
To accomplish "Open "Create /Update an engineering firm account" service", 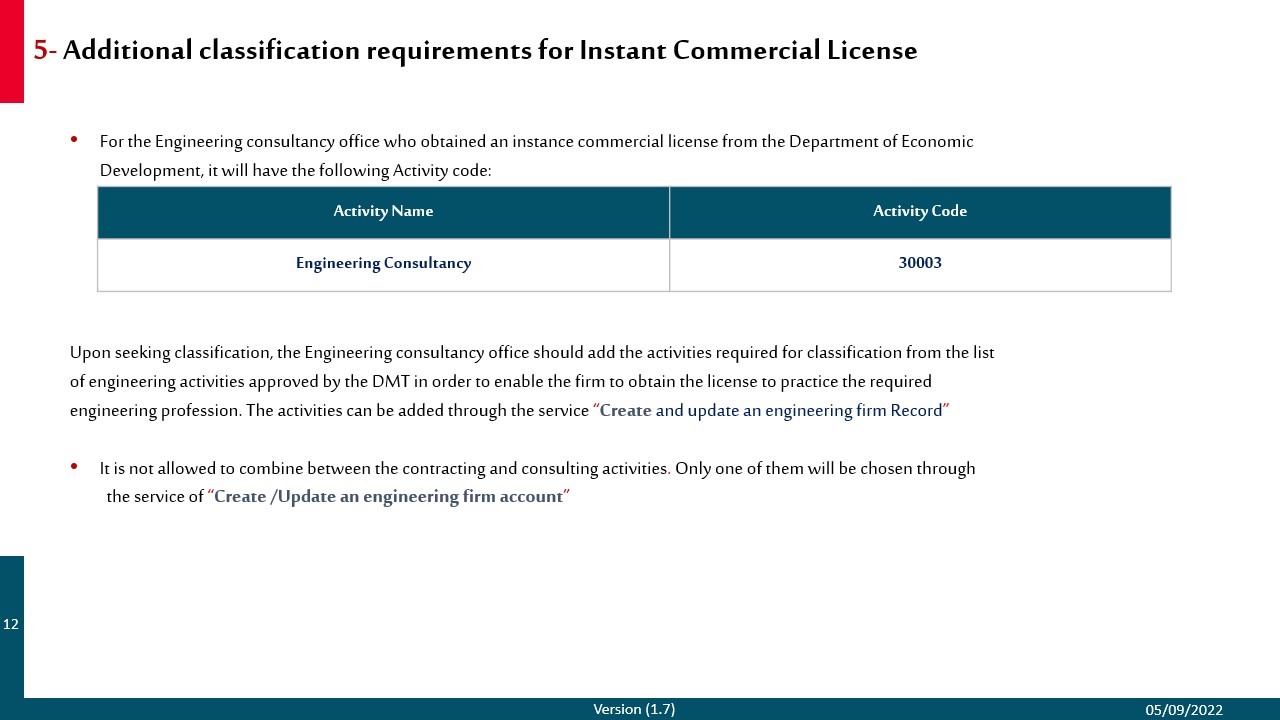I will point(388,497).
